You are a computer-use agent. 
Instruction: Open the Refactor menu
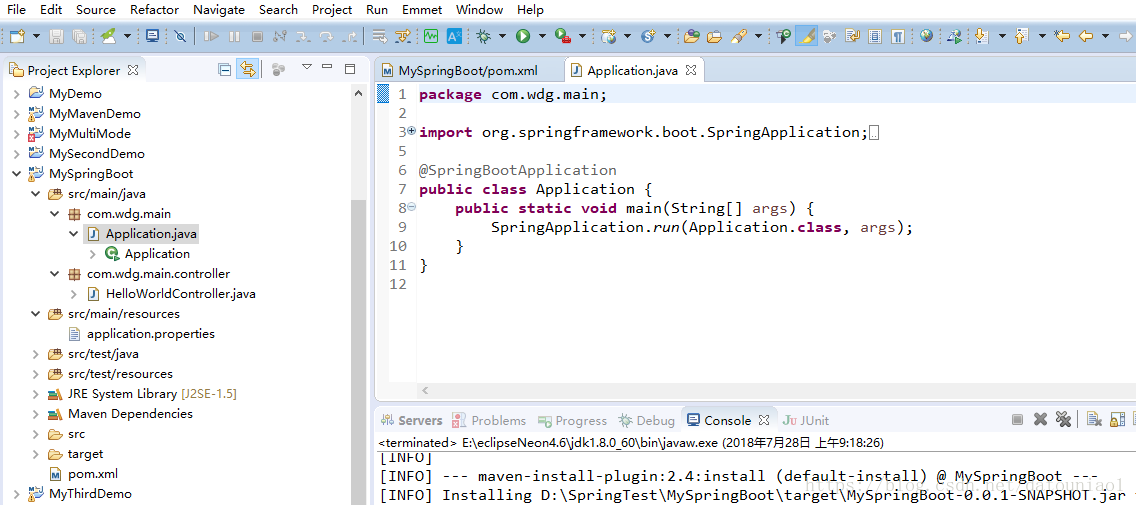(x=154, y=9)
